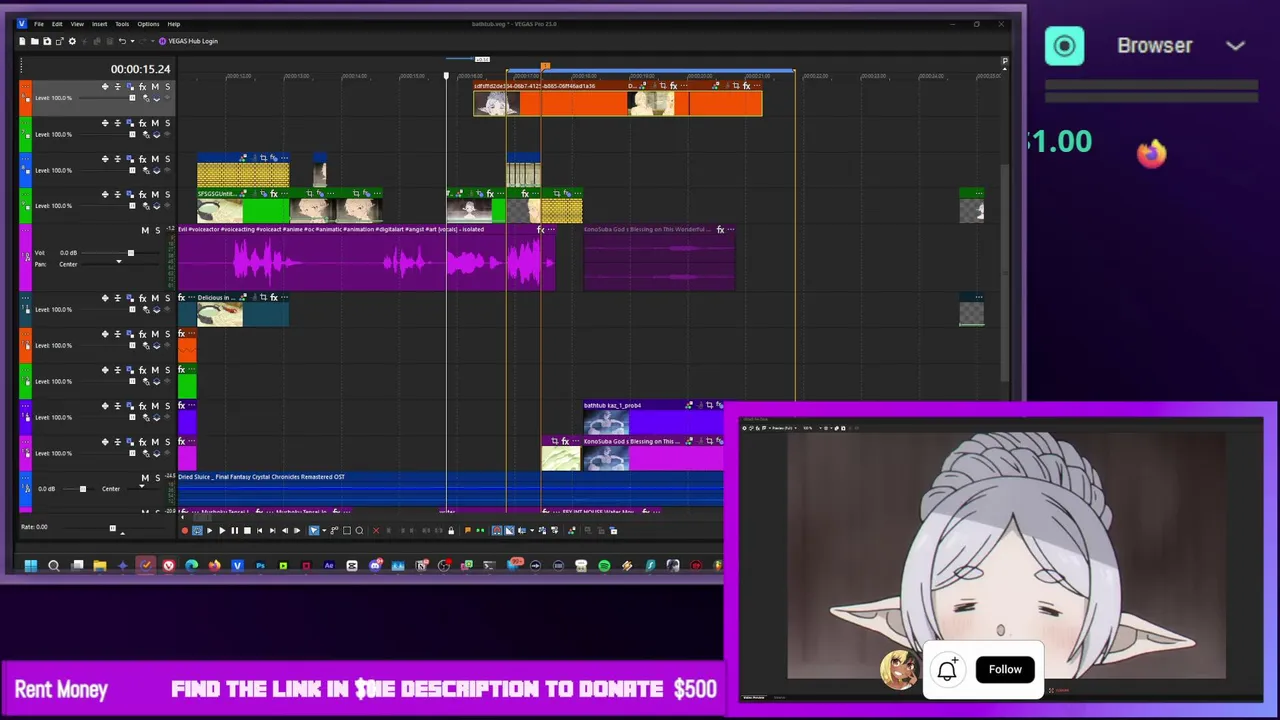Open the Edit menu
Screen dimensions: 1280x720
57,24
